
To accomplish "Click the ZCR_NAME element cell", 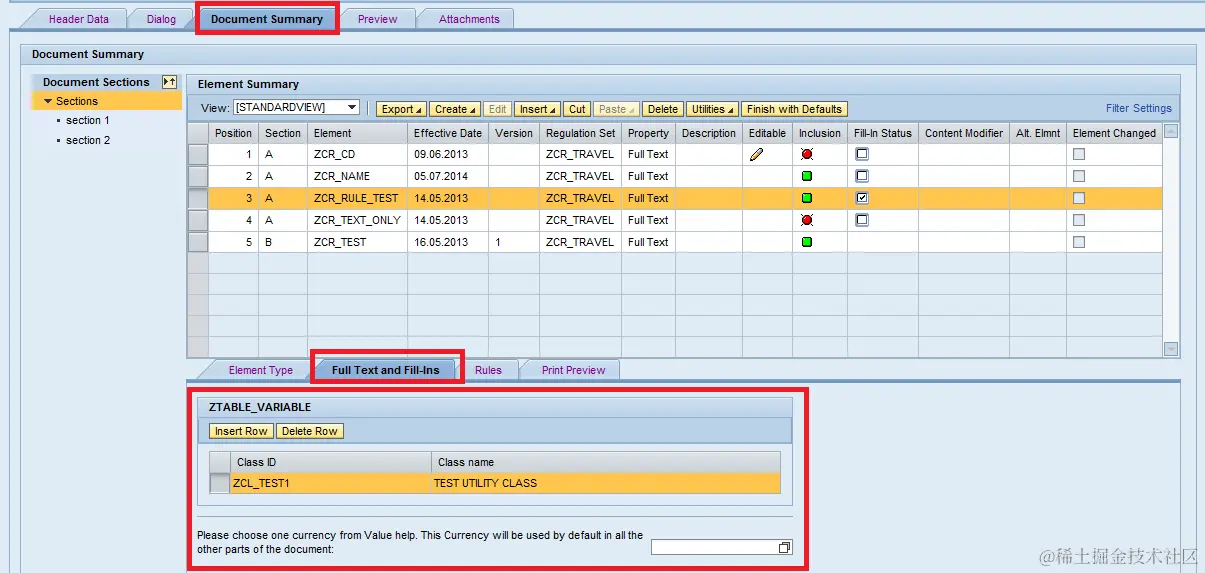I will (357, 176).
